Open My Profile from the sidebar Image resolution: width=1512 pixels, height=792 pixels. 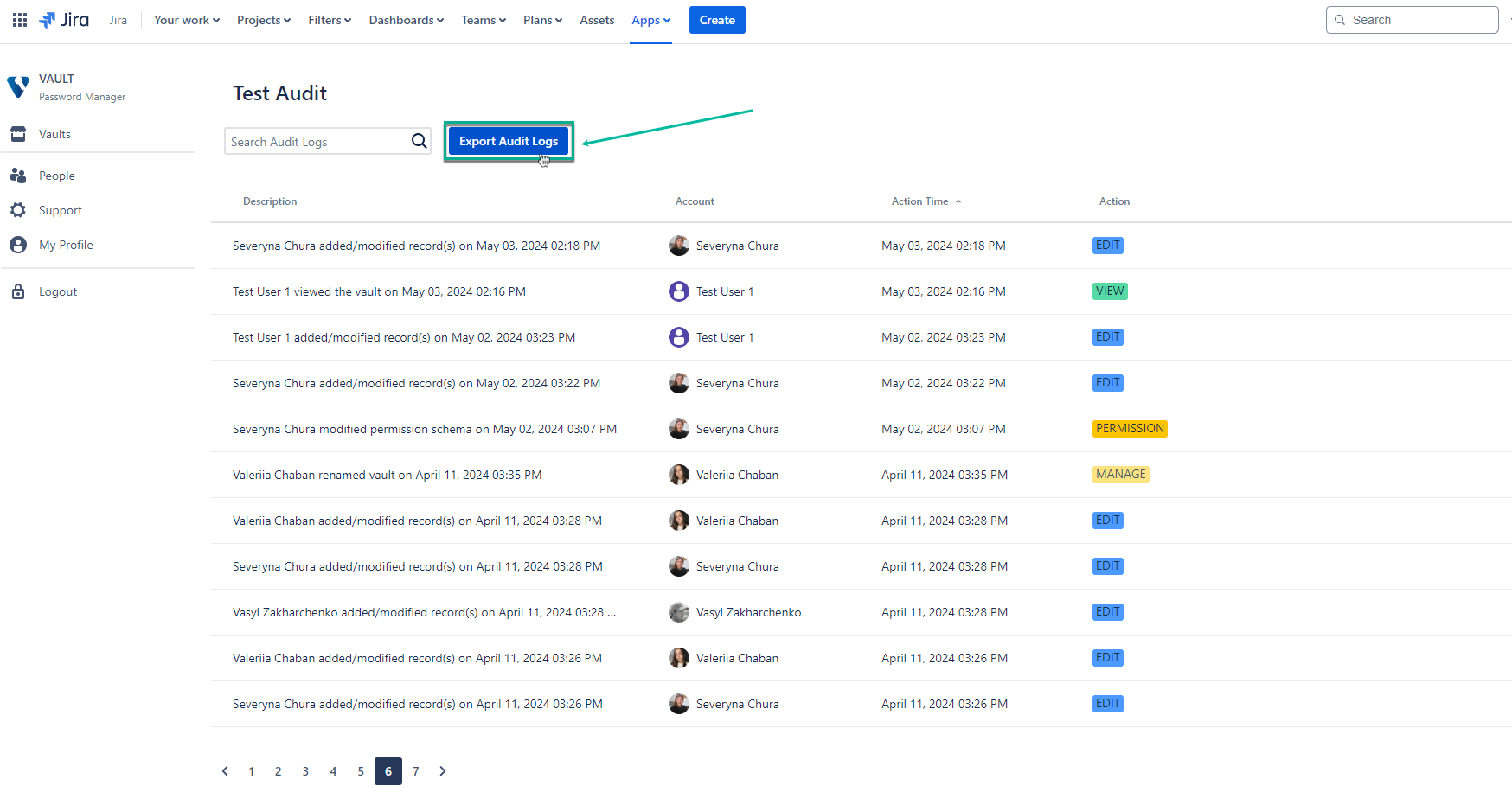18,244
